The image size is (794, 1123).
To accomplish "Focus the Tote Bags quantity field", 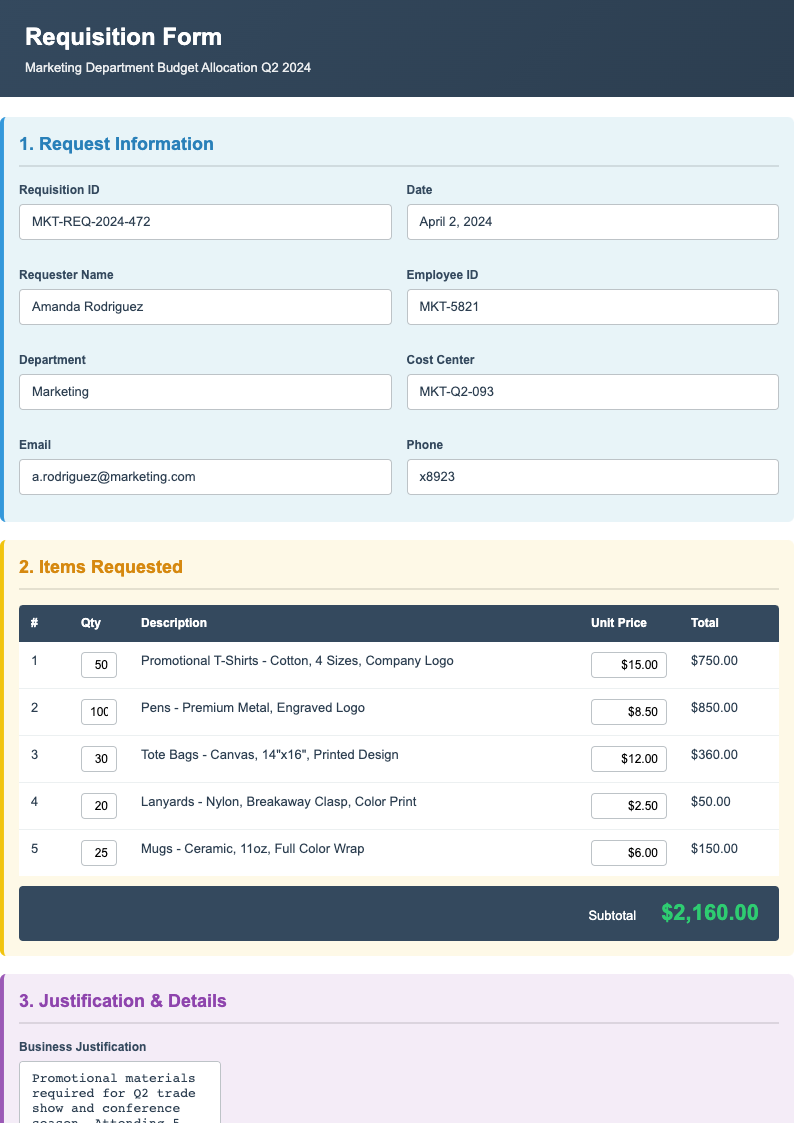I will [99, 759].
